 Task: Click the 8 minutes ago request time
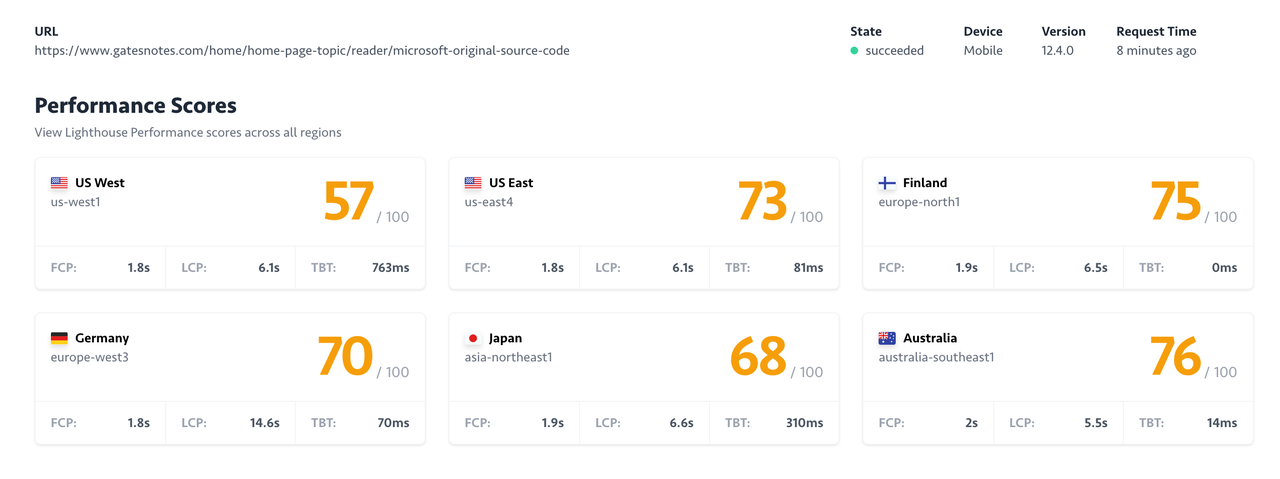tap(1156, 50)
